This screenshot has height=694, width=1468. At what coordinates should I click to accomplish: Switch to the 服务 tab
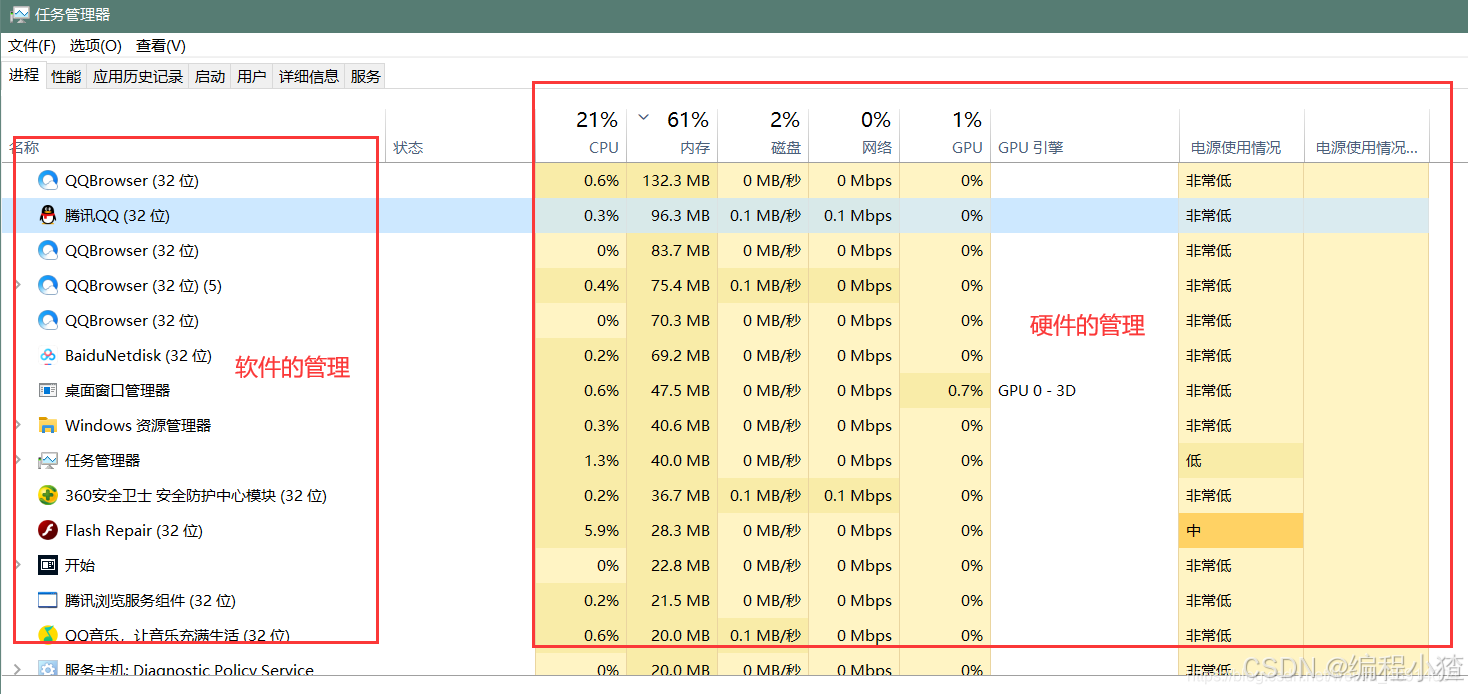(x=366, y=76)
